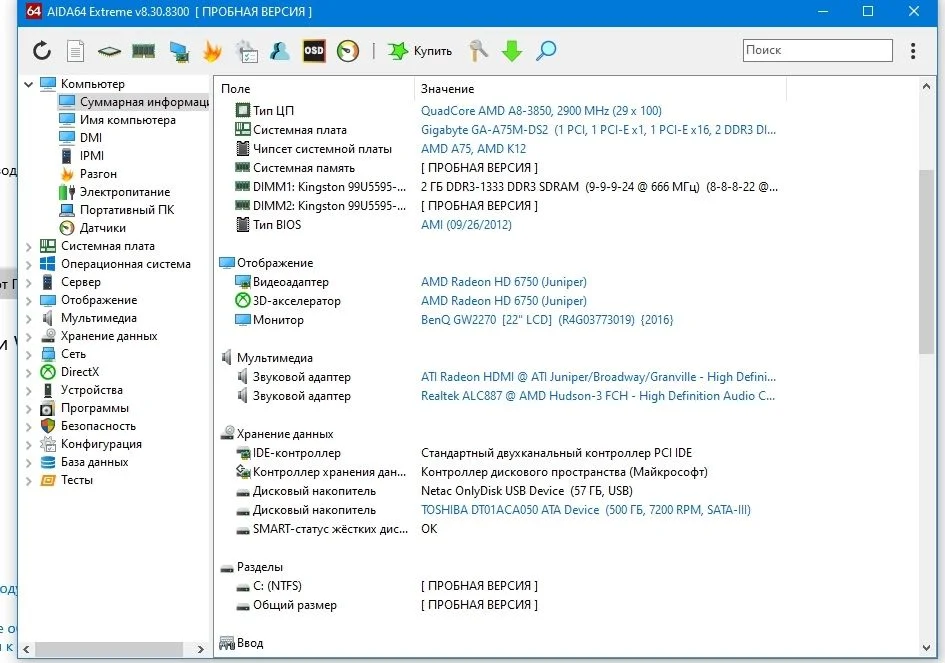The height and width of the screenshot is (663, 945).
Task: Click the green download update arrow
Action: coord(512,51)
